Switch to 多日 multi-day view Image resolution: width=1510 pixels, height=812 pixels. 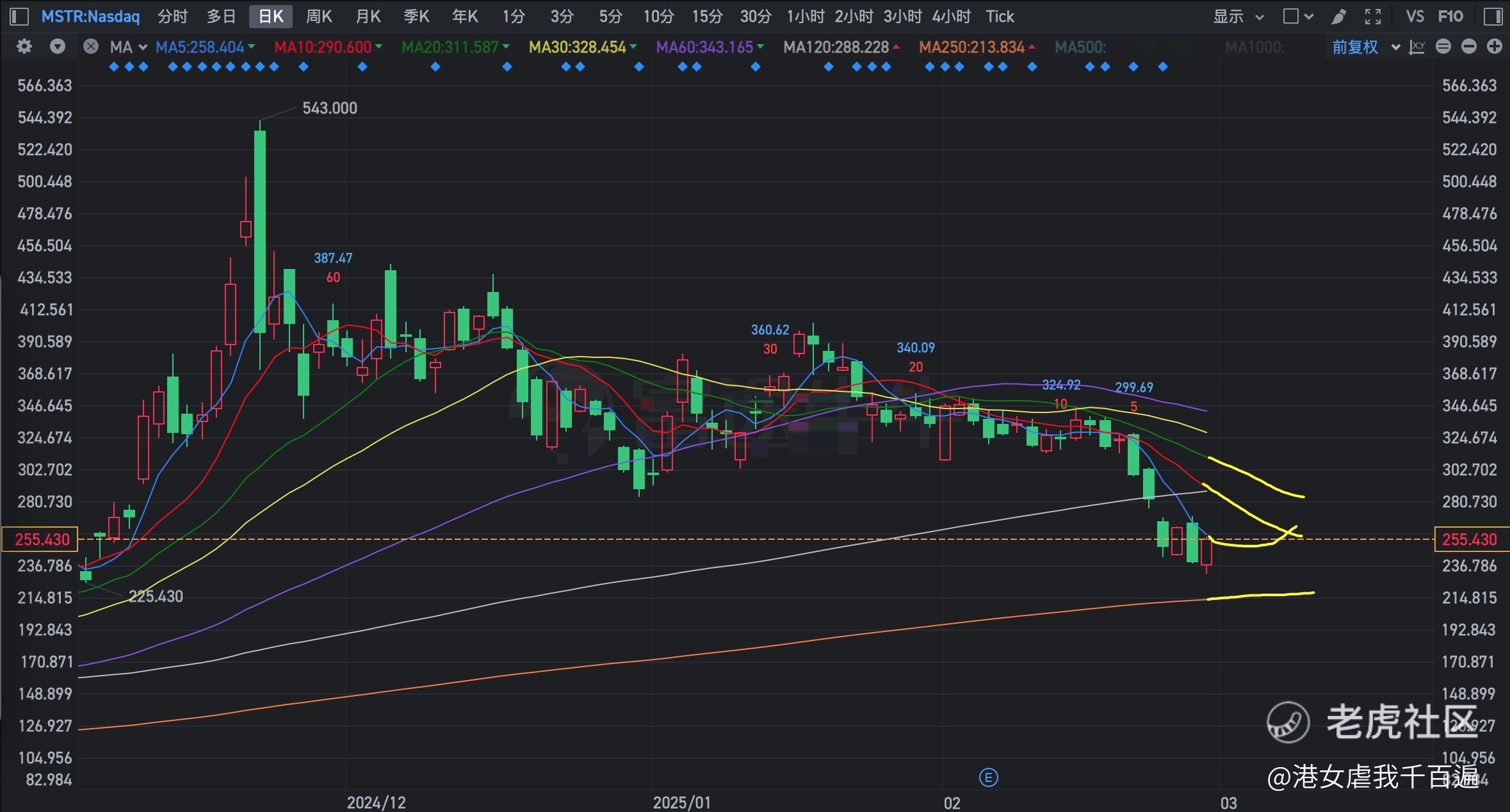[x=222, y=17]
